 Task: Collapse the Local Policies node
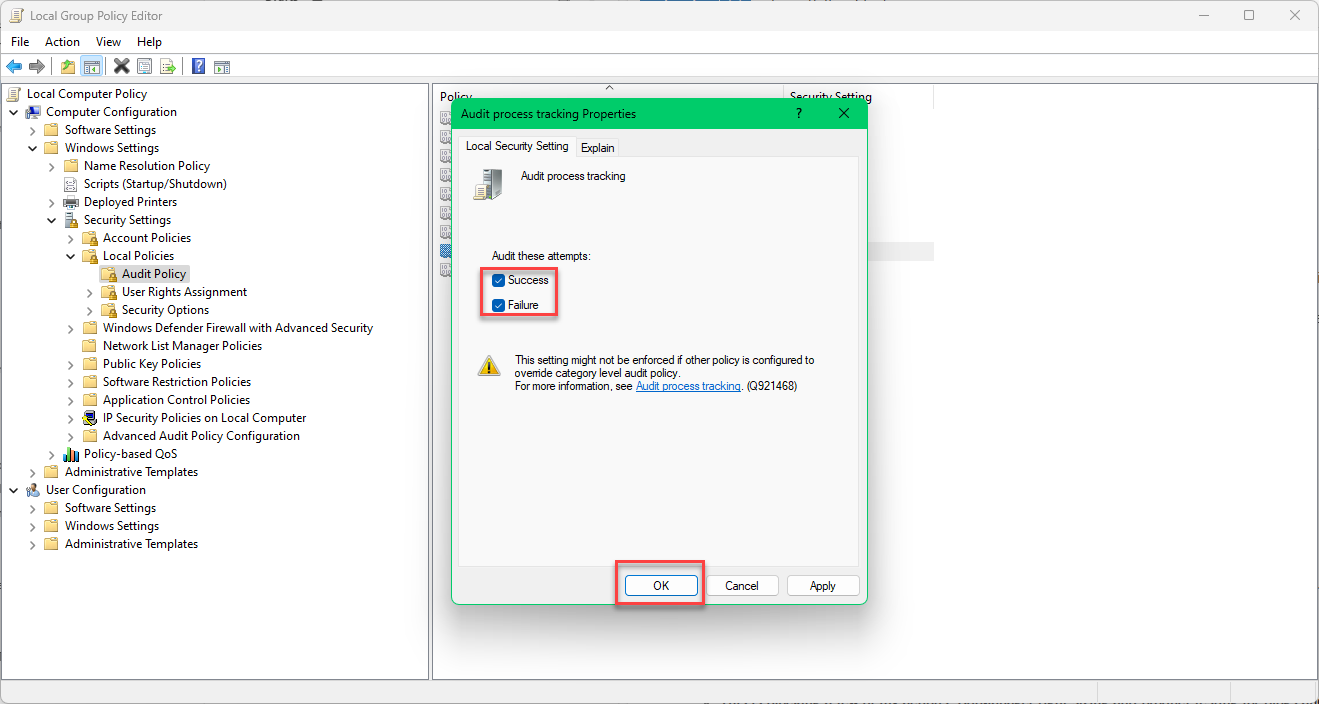[x=69, y=255]
